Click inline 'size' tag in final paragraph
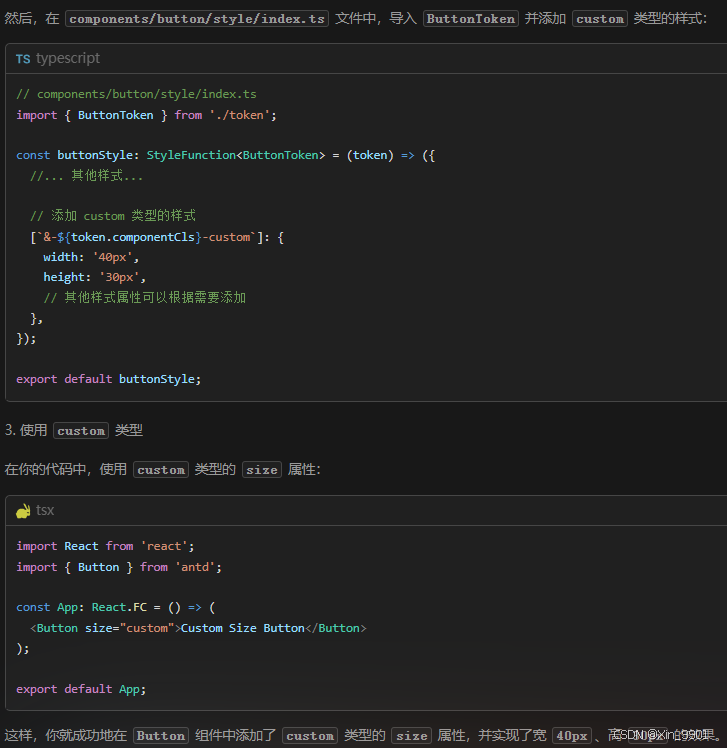 [412, 735]
